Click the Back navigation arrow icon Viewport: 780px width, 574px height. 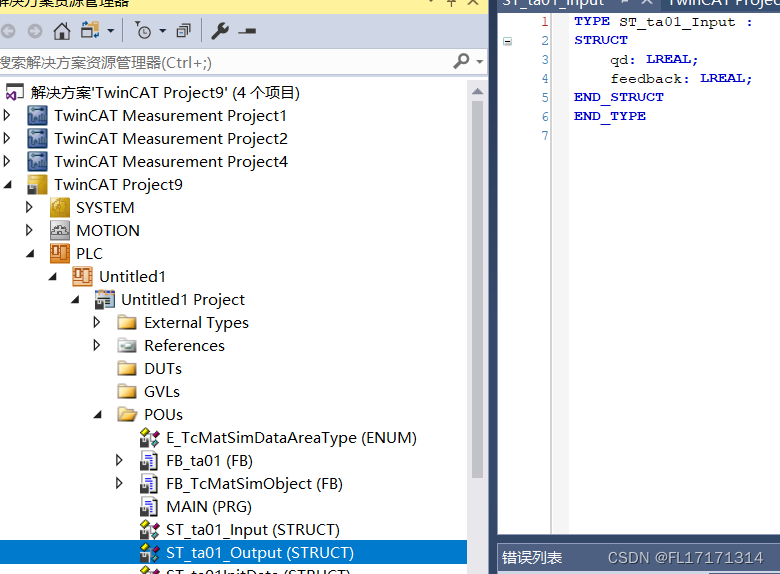pyautogui.click(x=8, y=31)
